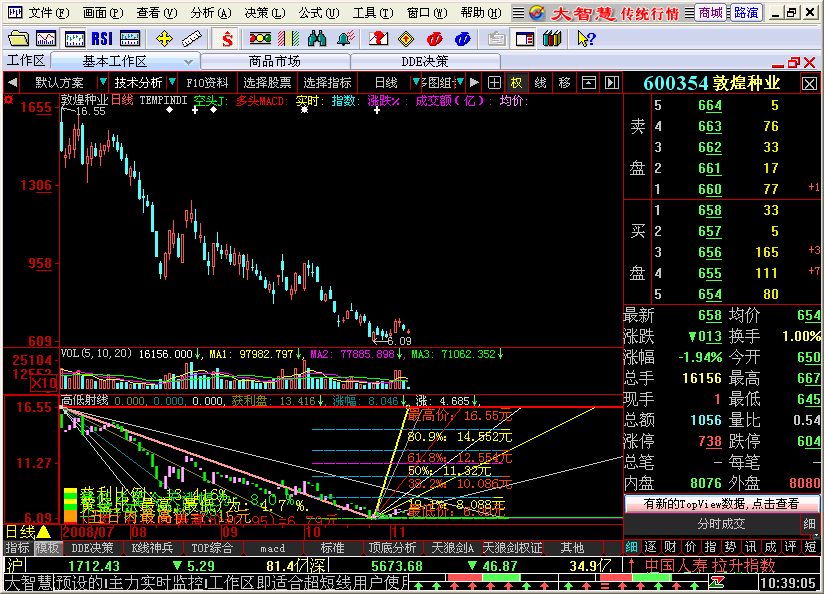
Task: Open the books library icon
Action: [552, 38]
